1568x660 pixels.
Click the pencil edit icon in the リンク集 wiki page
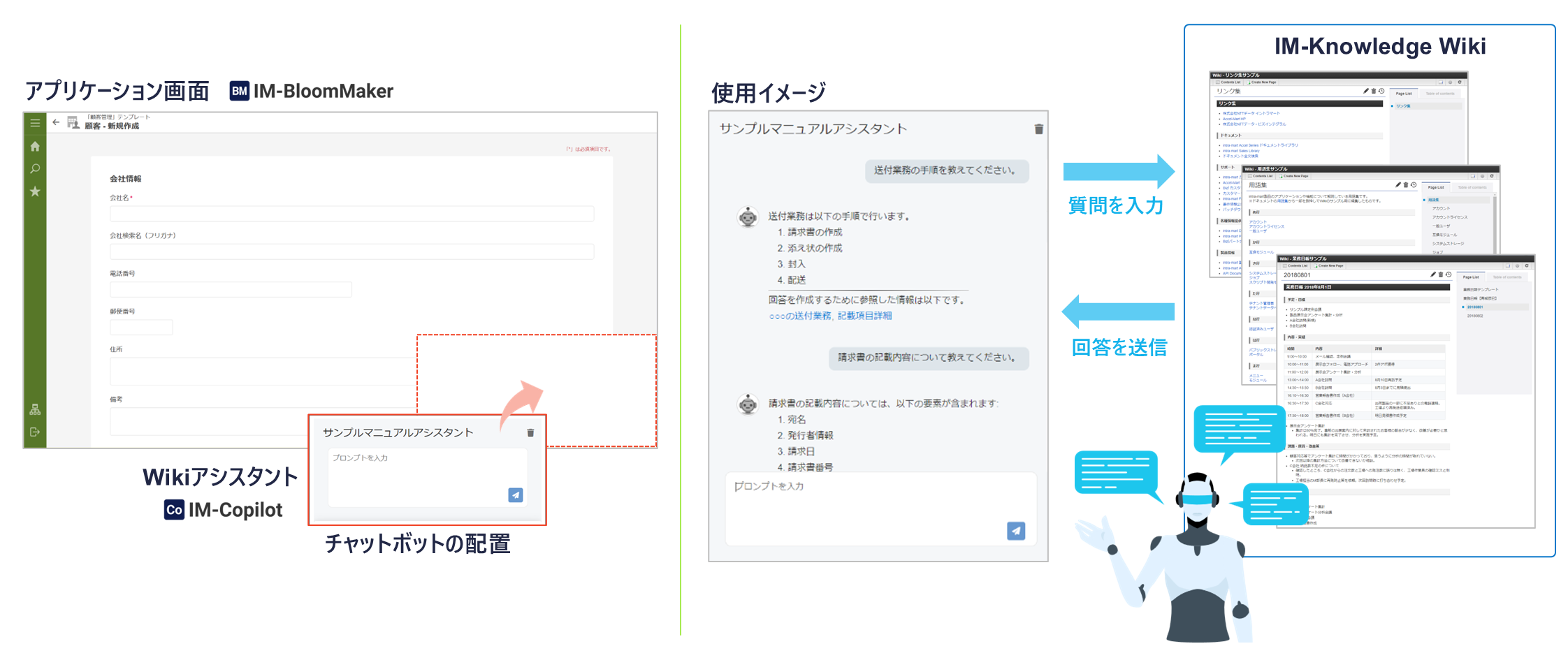[x=1366, y=91]
